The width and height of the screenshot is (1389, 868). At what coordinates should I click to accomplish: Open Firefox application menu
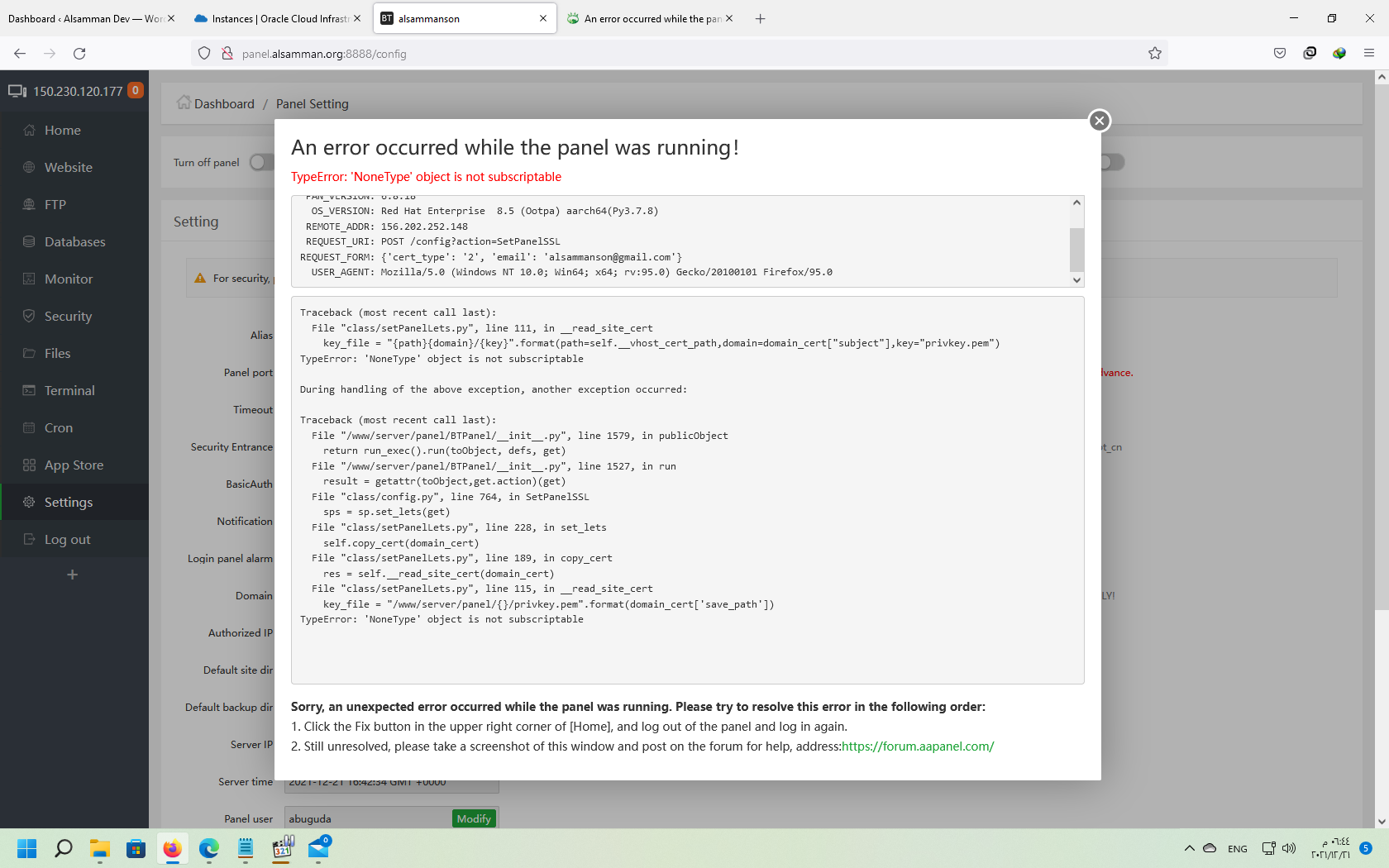[x=1369, y=54]
